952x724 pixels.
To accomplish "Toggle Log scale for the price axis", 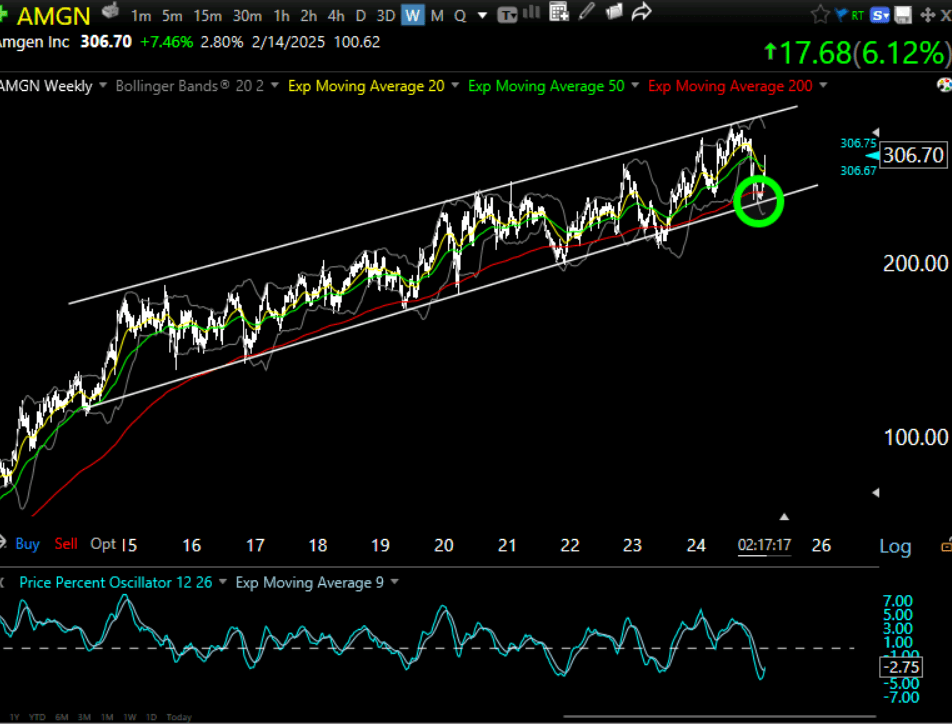I will click(895, 546).
